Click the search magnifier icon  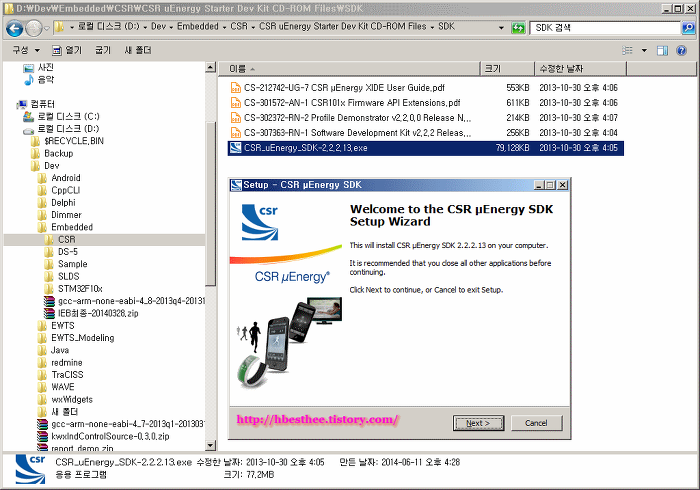click(x=688, y=28)
